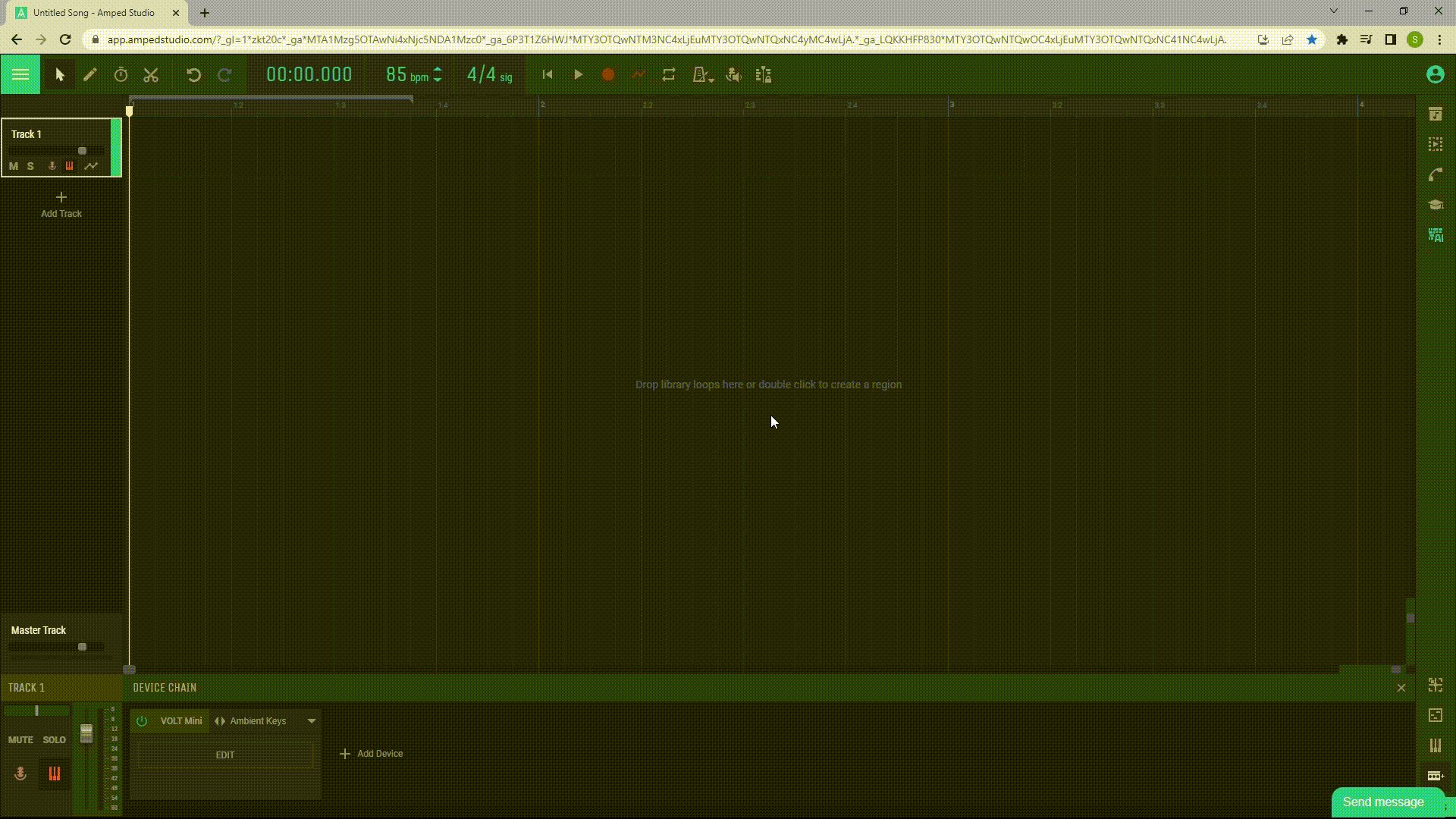The height and width of the screenshot is (819, 1456).
Task: Drag the Track 1 volume slider
Action: point(82,150)
